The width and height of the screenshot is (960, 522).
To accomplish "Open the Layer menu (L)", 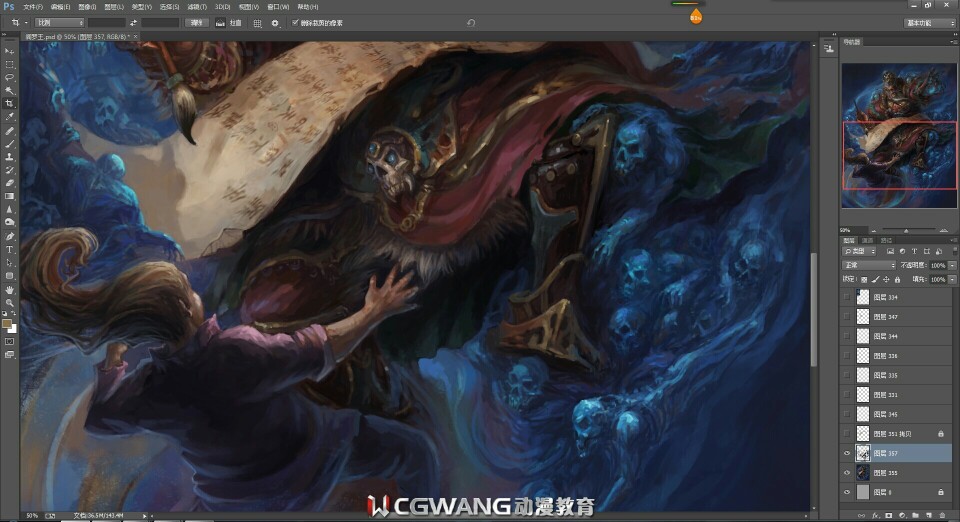I will click(x=114, y=7).
